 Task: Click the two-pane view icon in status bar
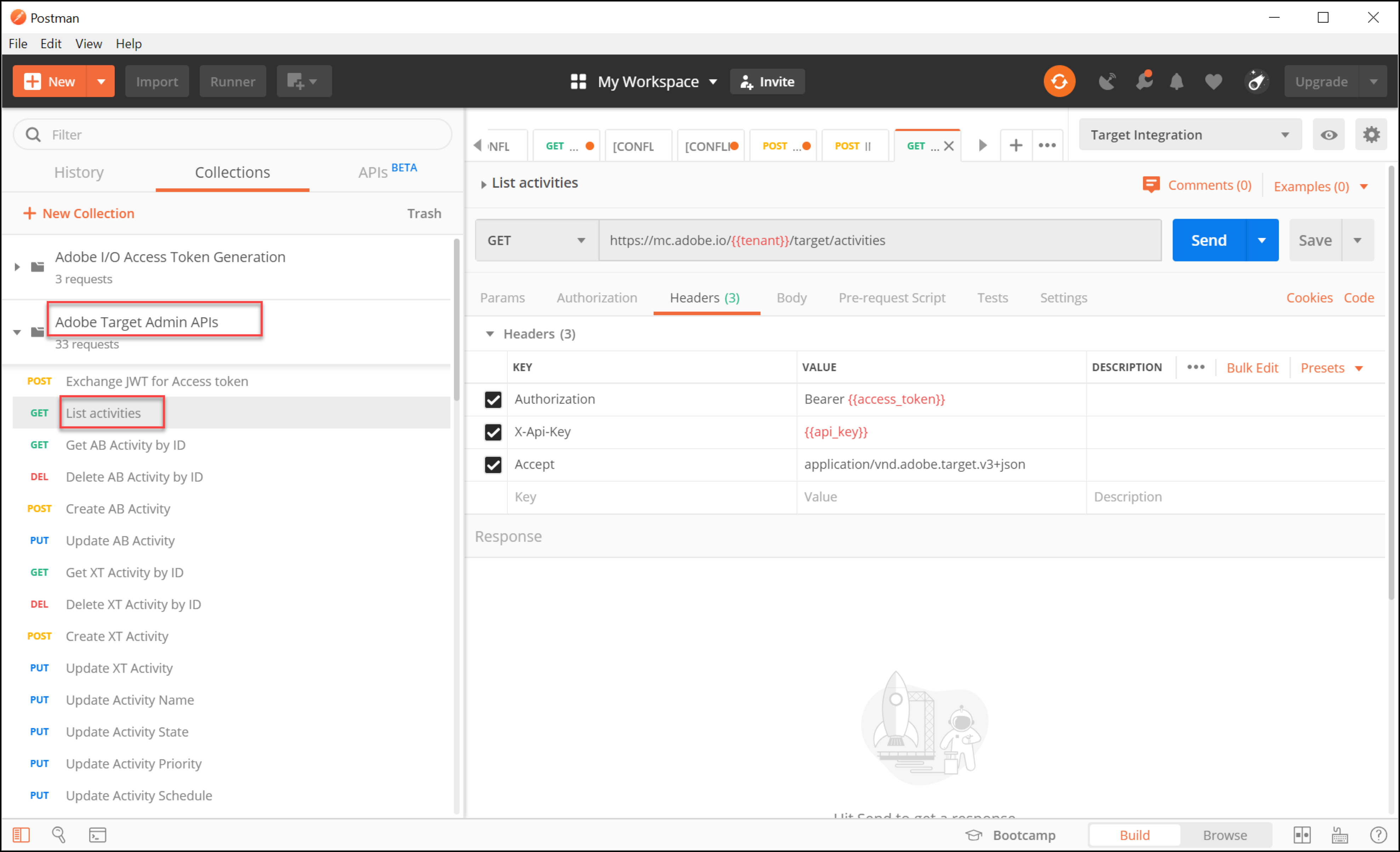click(x=1302, y=835)
